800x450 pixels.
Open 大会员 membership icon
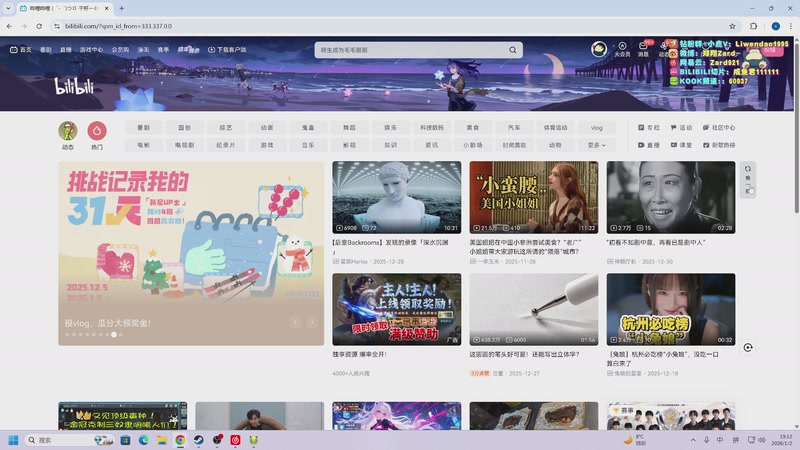point(622,49)
